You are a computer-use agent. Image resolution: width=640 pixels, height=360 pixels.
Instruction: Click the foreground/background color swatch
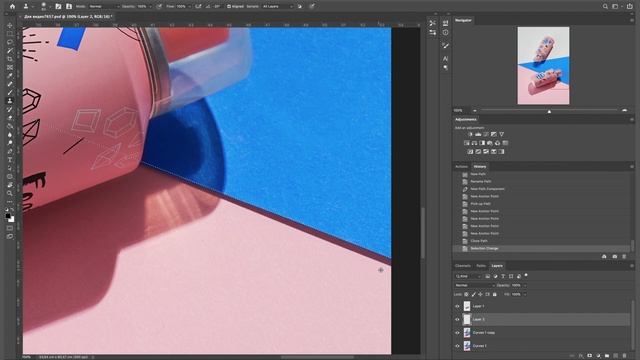pyautogui.click(x=10, y=218)
